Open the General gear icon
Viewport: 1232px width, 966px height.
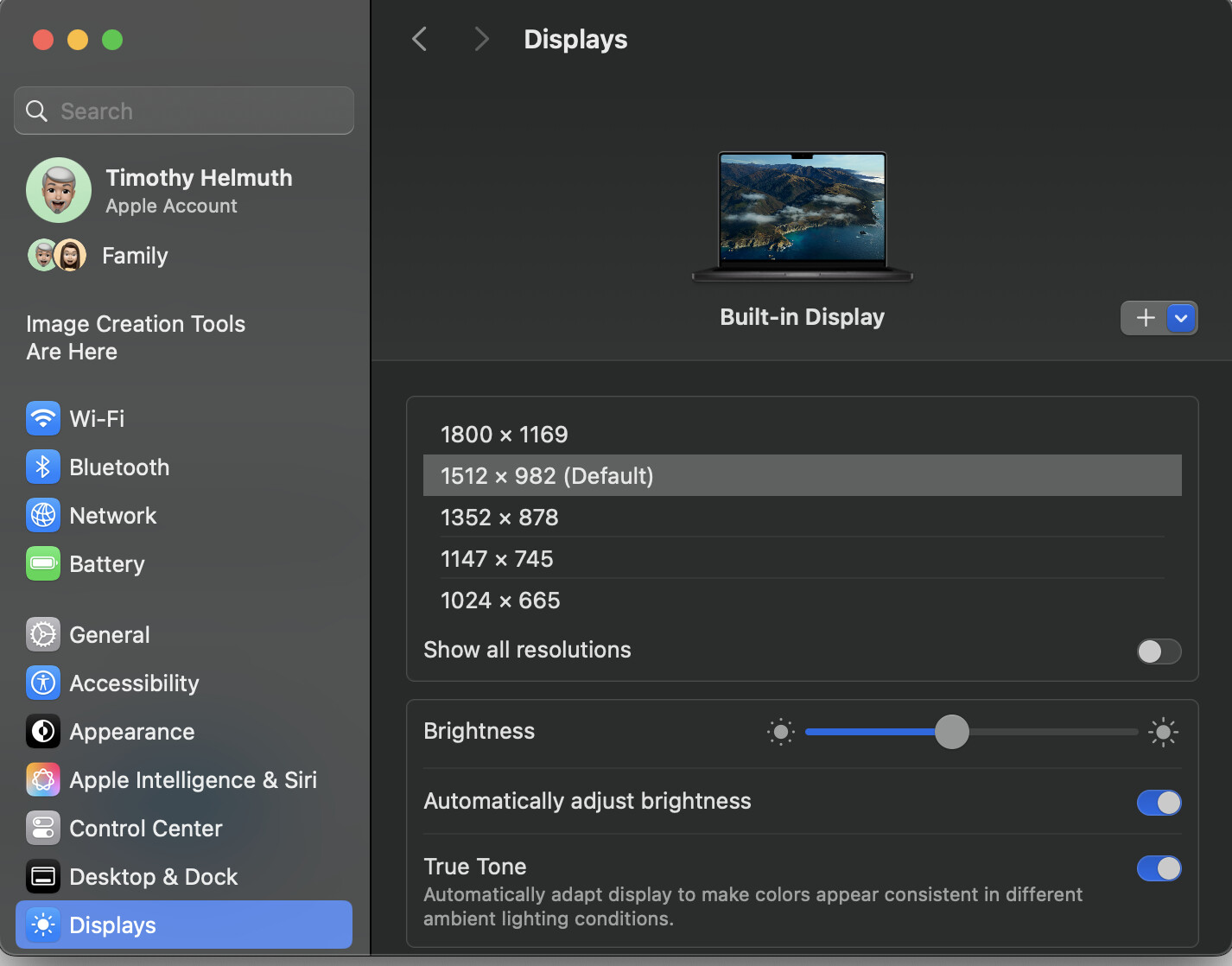pyautogui.click(x=43, y=635)
